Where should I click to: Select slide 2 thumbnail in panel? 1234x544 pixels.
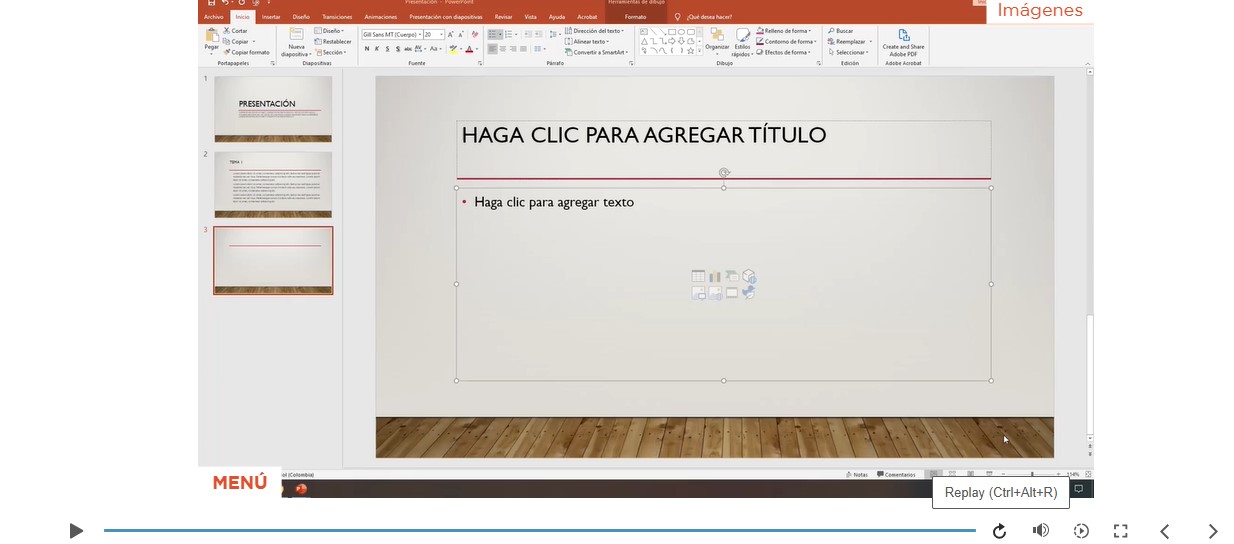pyautogui.click(x=273, y=184)
